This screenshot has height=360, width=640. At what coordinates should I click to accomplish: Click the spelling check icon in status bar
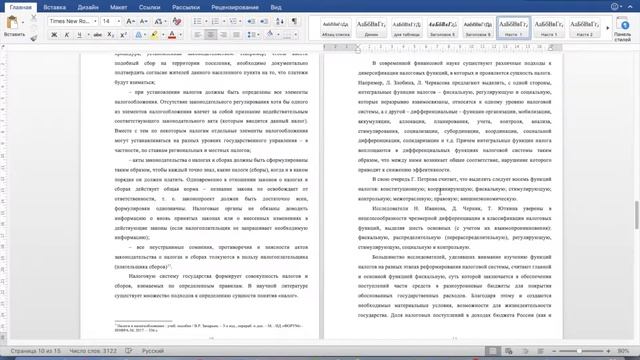(129, 351)
